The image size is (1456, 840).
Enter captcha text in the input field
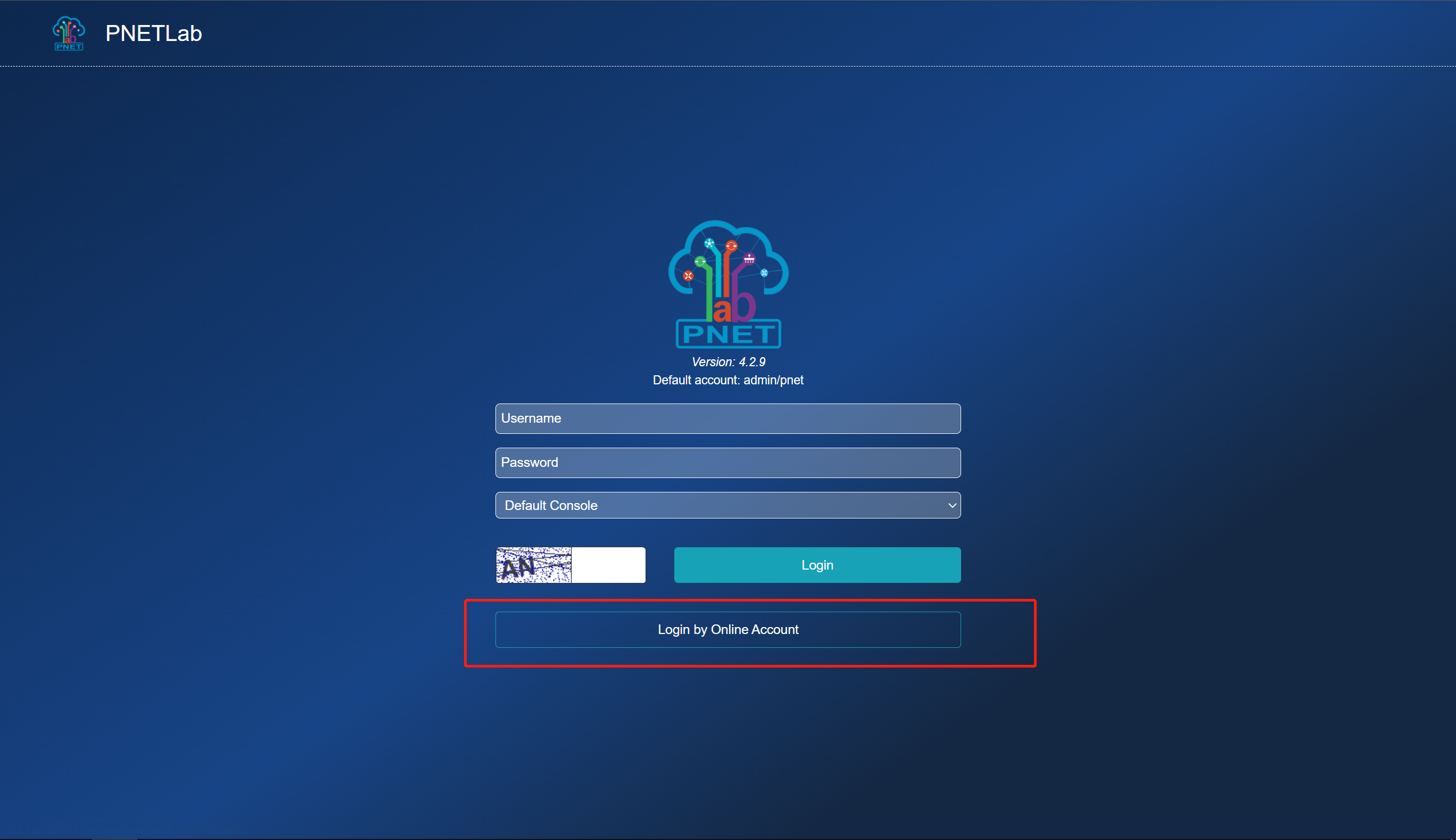coord(608,564)
